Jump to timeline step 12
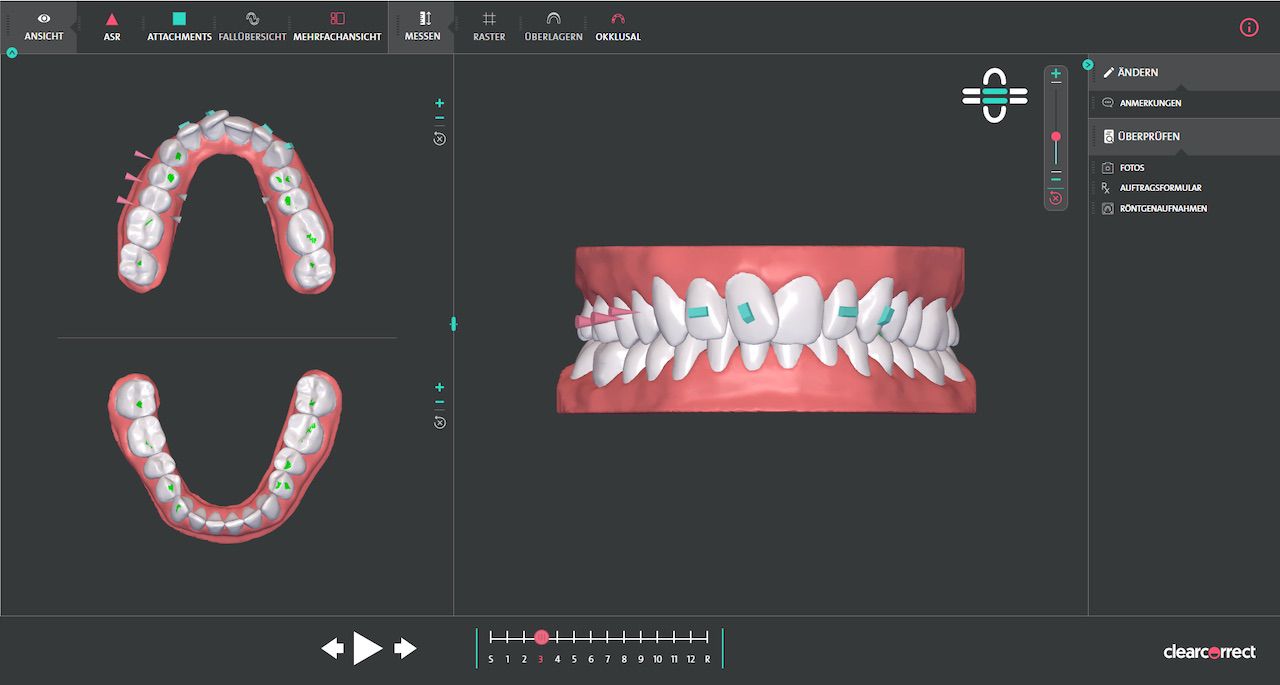 (x=691, y=659)
